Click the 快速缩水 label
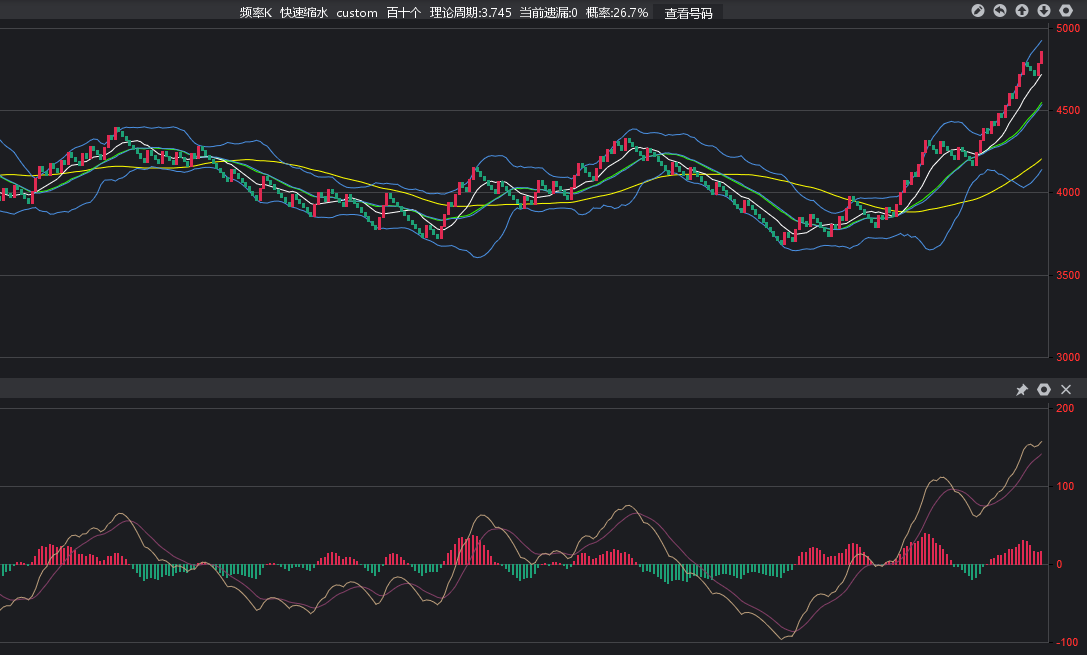 pos(304,12)
